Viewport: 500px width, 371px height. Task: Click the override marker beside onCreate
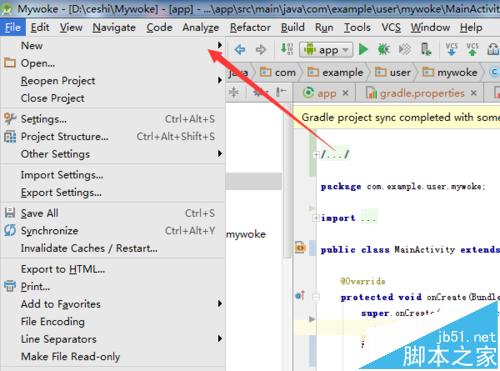[300, 295]
